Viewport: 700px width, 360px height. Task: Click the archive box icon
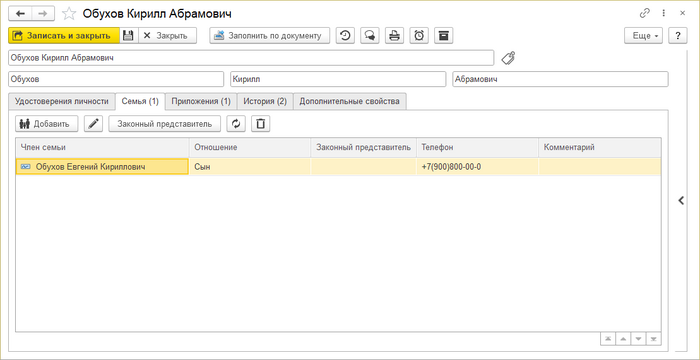tap(443, 36)
